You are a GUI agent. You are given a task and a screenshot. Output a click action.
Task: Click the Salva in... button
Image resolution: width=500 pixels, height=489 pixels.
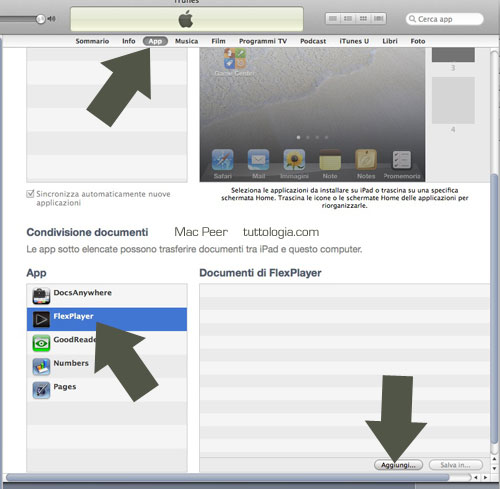(x=456, y=465)
